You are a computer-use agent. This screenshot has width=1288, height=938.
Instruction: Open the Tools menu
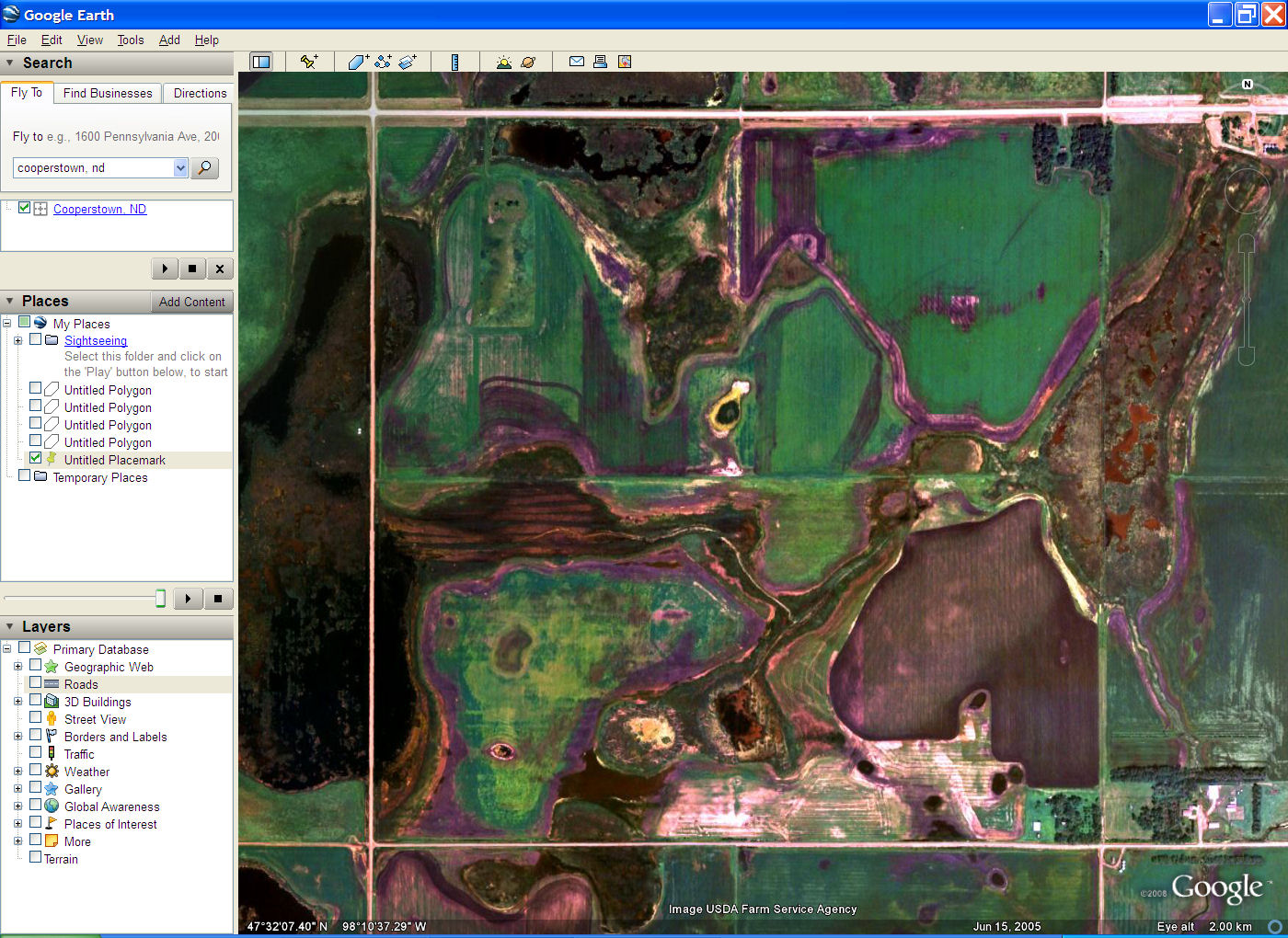tap(131, 40)
